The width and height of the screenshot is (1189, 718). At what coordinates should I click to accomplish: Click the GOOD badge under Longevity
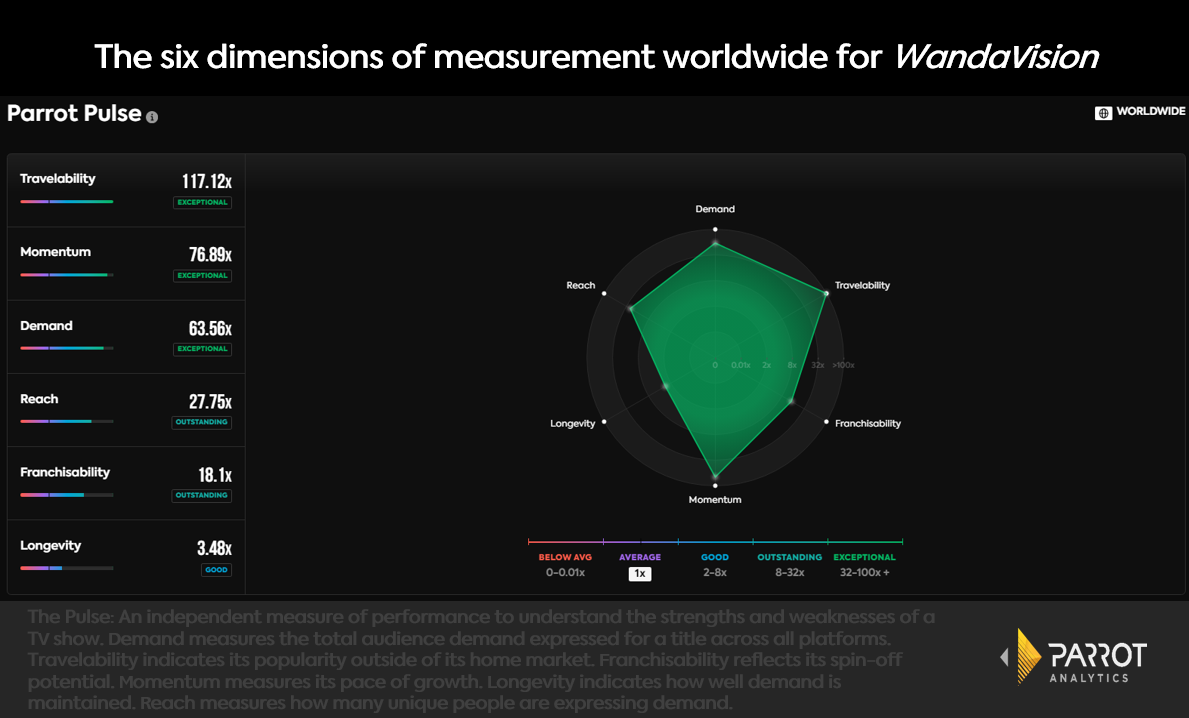(216, 570)
